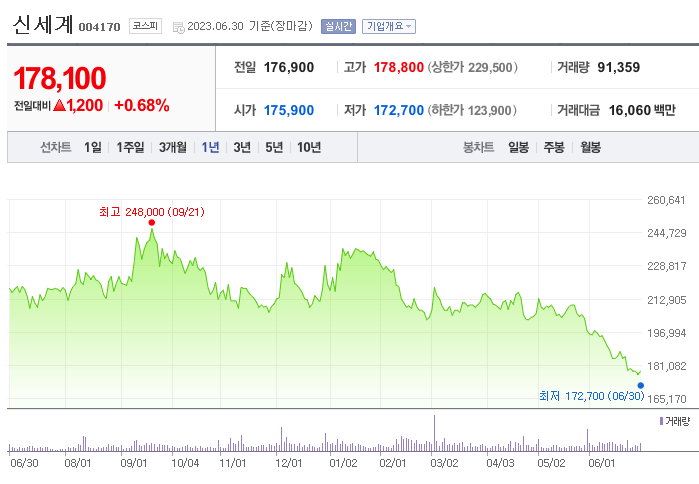Open the 기업개요 dropdown
The height and width of the screenshot is (484, 699).
pos(389,26)
